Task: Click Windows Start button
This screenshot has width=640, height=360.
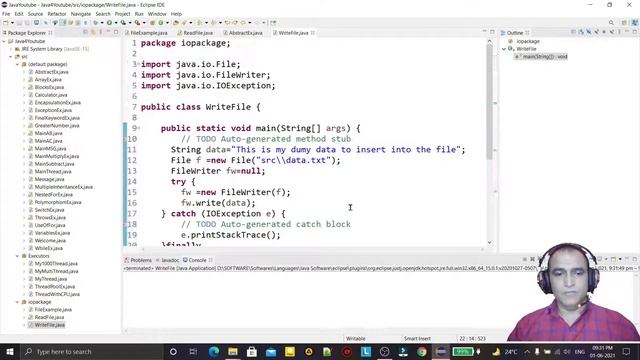Action: [10, 351]
